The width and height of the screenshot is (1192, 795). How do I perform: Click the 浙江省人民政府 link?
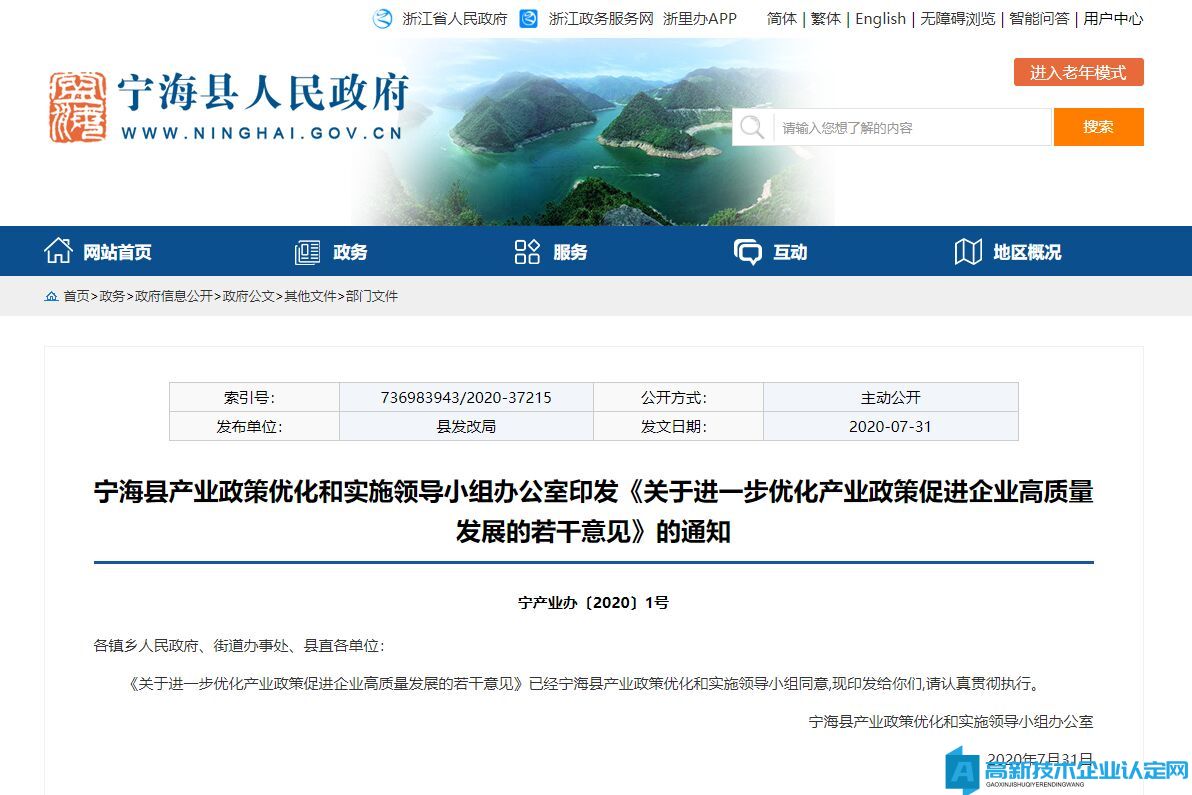(x=455, y=19)
